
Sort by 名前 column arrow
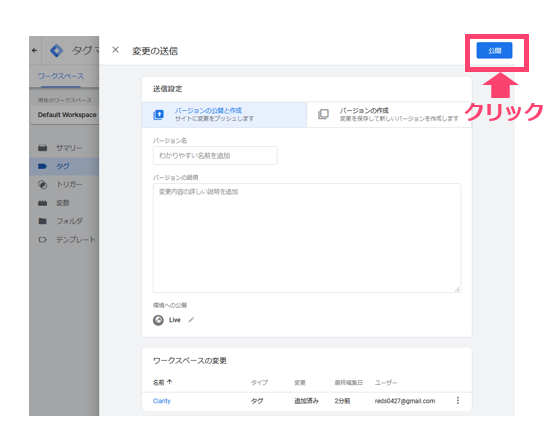click(x=170, y=382)
